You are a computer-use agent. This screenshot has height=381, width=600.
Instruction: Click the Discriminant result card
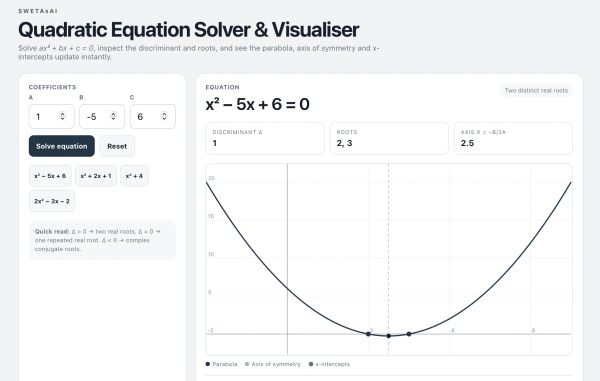click(265, 138)
